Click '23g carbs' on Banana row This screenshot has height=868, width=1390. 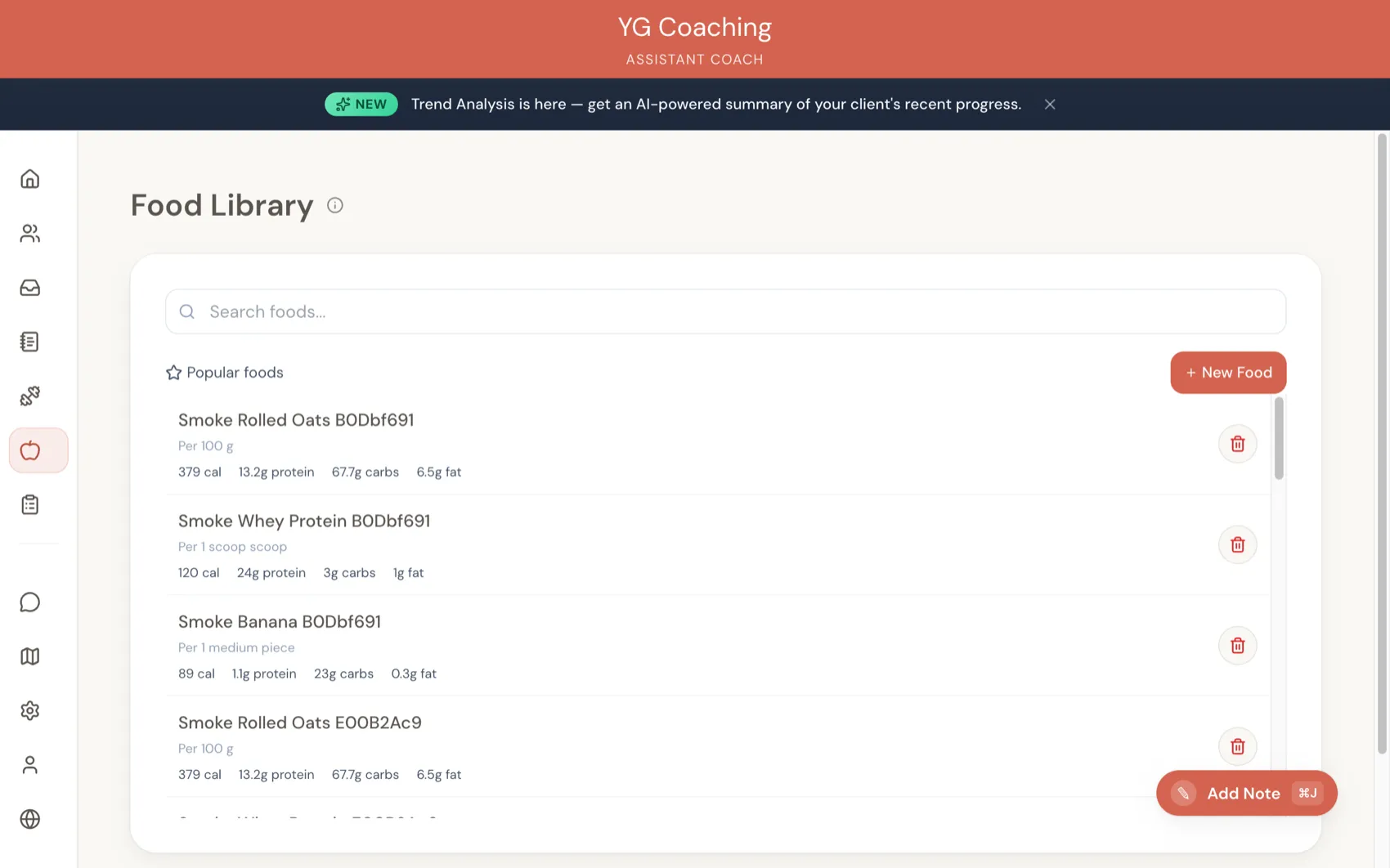(x=343, y=673)
